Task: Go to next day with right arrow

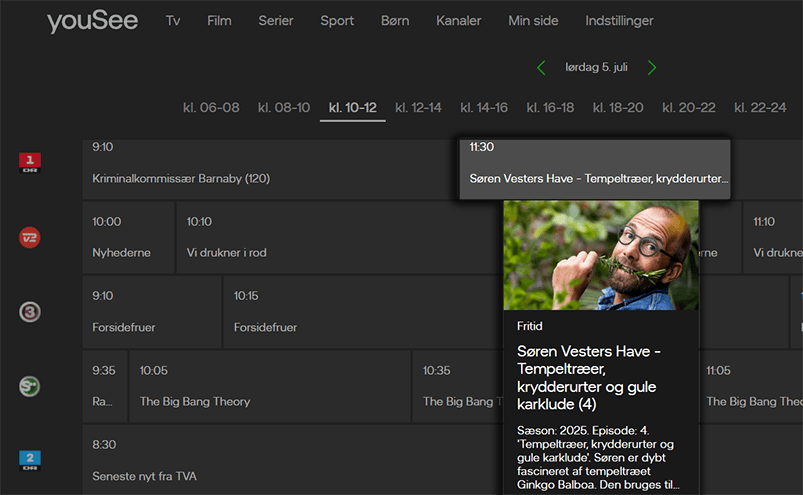Action: click(652, 68)
